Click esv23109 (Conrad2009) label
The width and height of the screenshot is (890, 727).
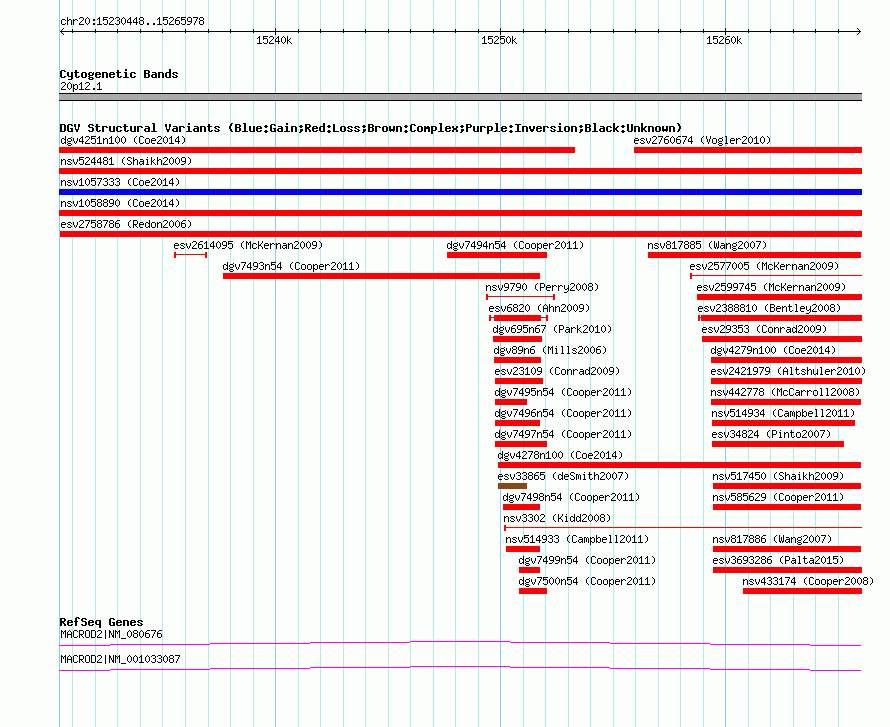557,371
